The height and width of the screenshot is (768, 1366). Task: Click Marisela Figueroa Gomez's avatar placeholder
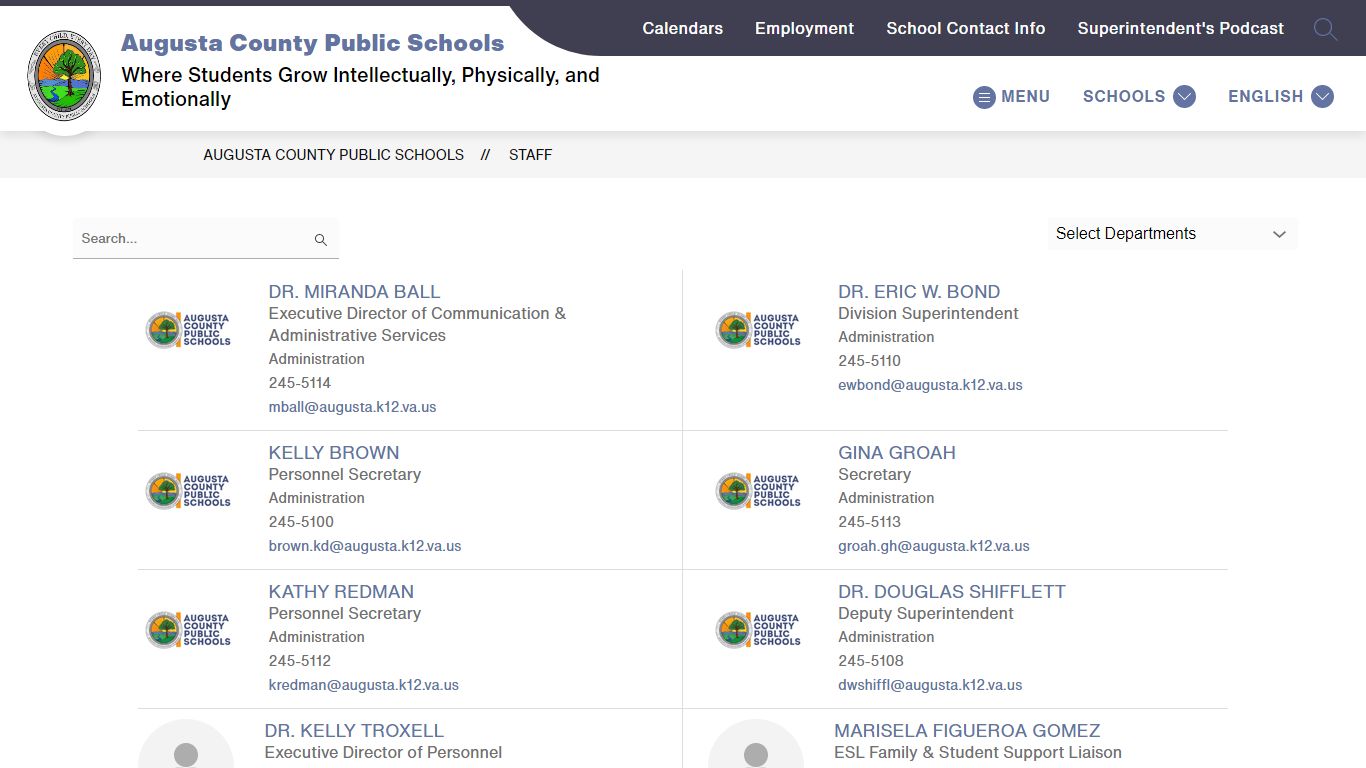click(x=756, y=744)
